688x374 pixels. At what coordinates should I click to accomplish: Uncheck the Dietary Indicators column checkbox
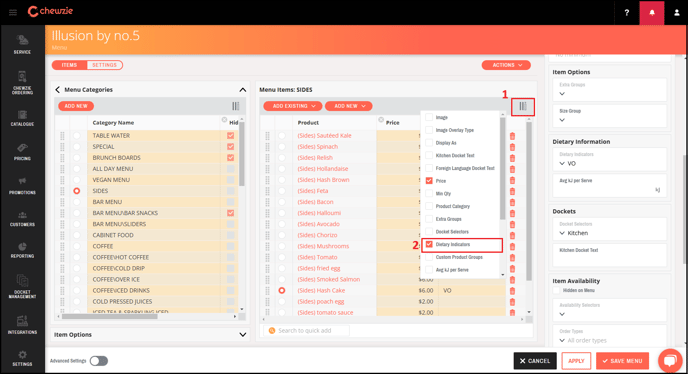[x=429, y=245]
